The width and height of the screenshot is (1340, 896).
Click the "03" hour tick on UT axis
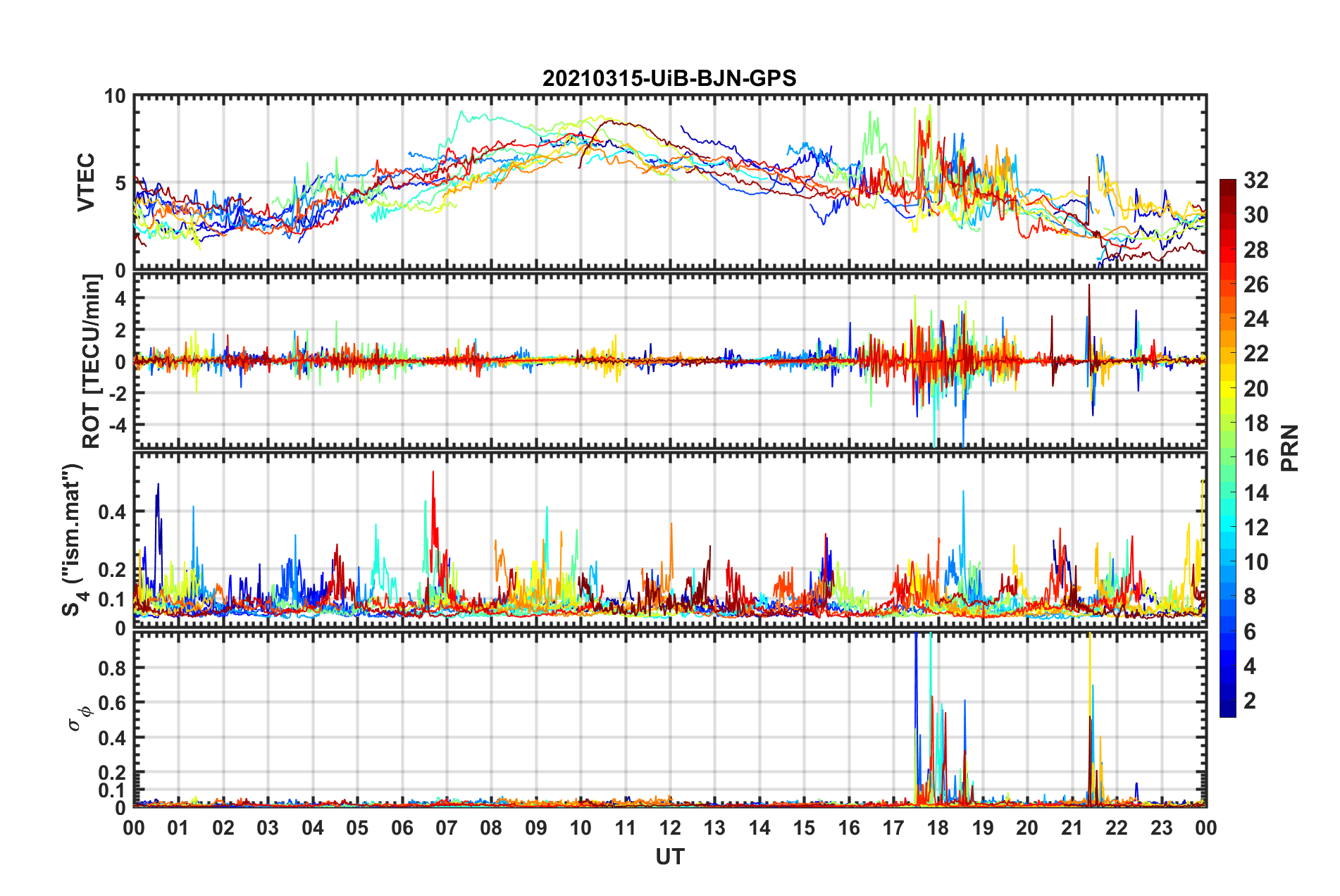point(268,828)
